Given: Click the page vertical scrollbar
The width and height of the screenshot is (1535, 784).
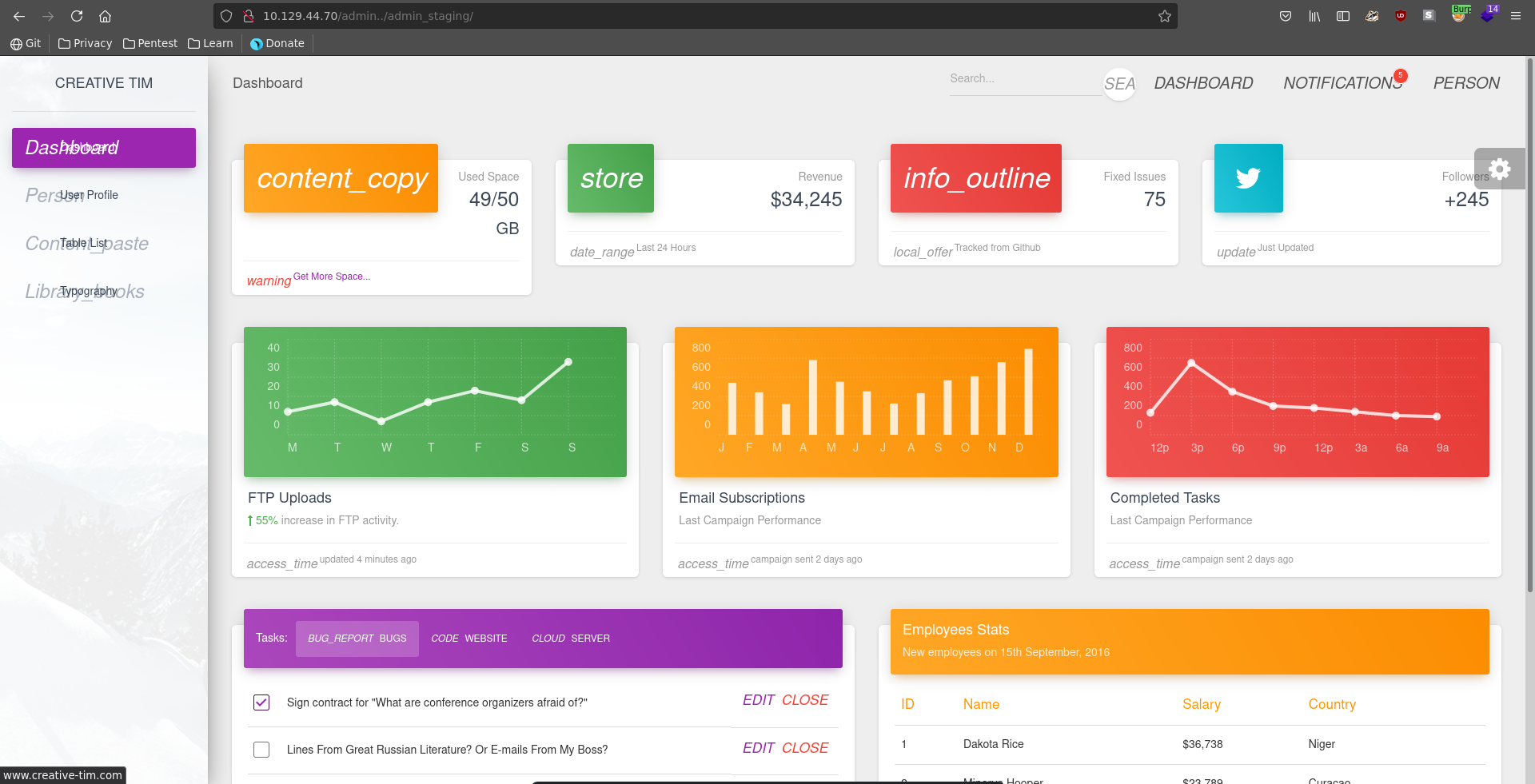Looking at the screenshot, I should [1530, 320].
